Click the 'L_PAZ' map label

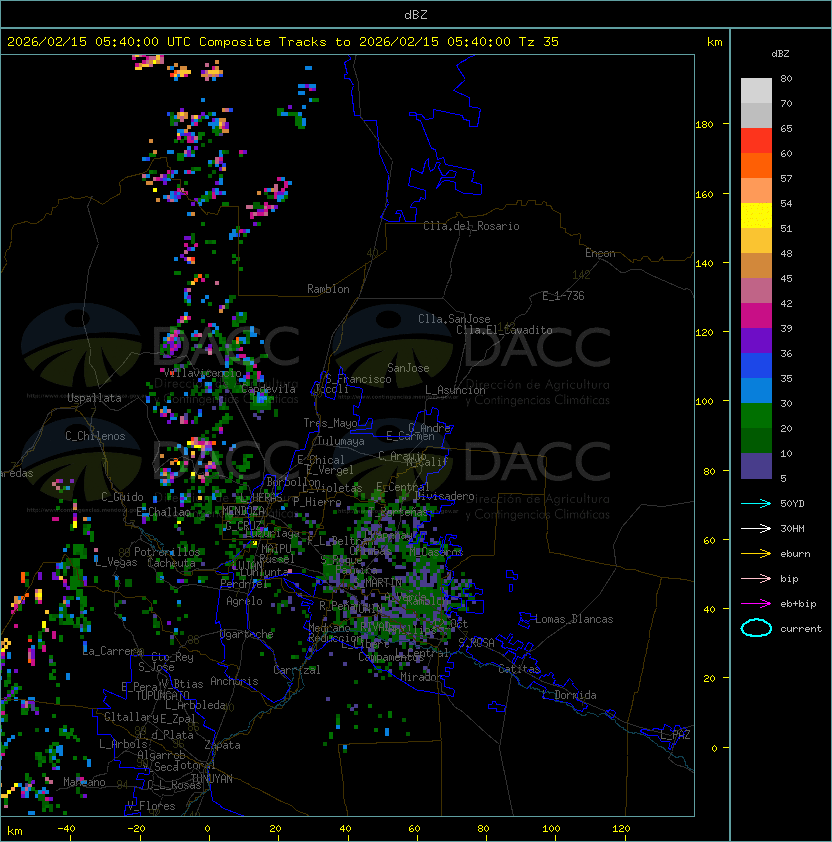pyautogui.click(x=675, y=735)
